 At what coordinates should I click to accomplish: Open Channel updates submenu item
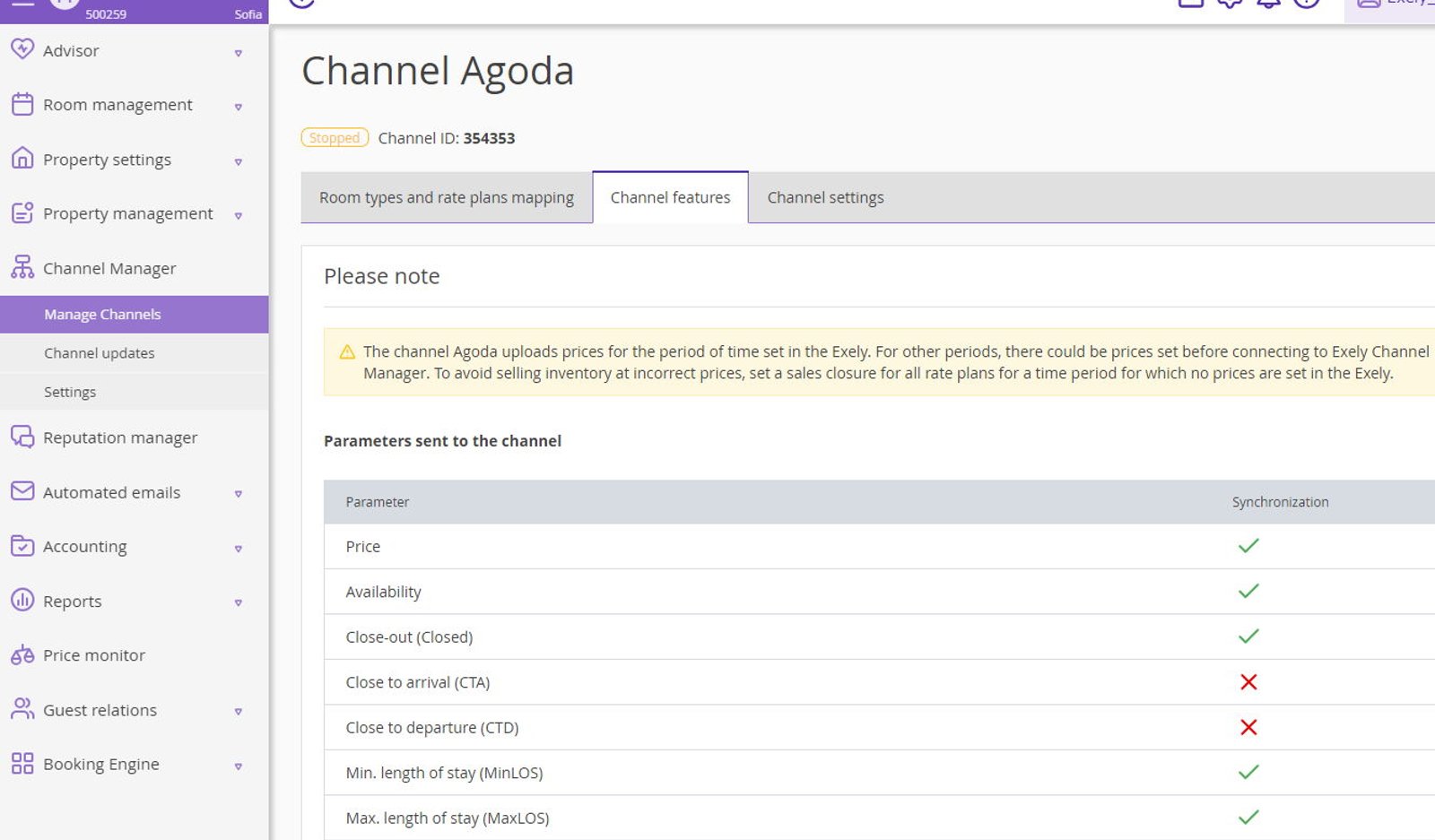coord(135,353)
